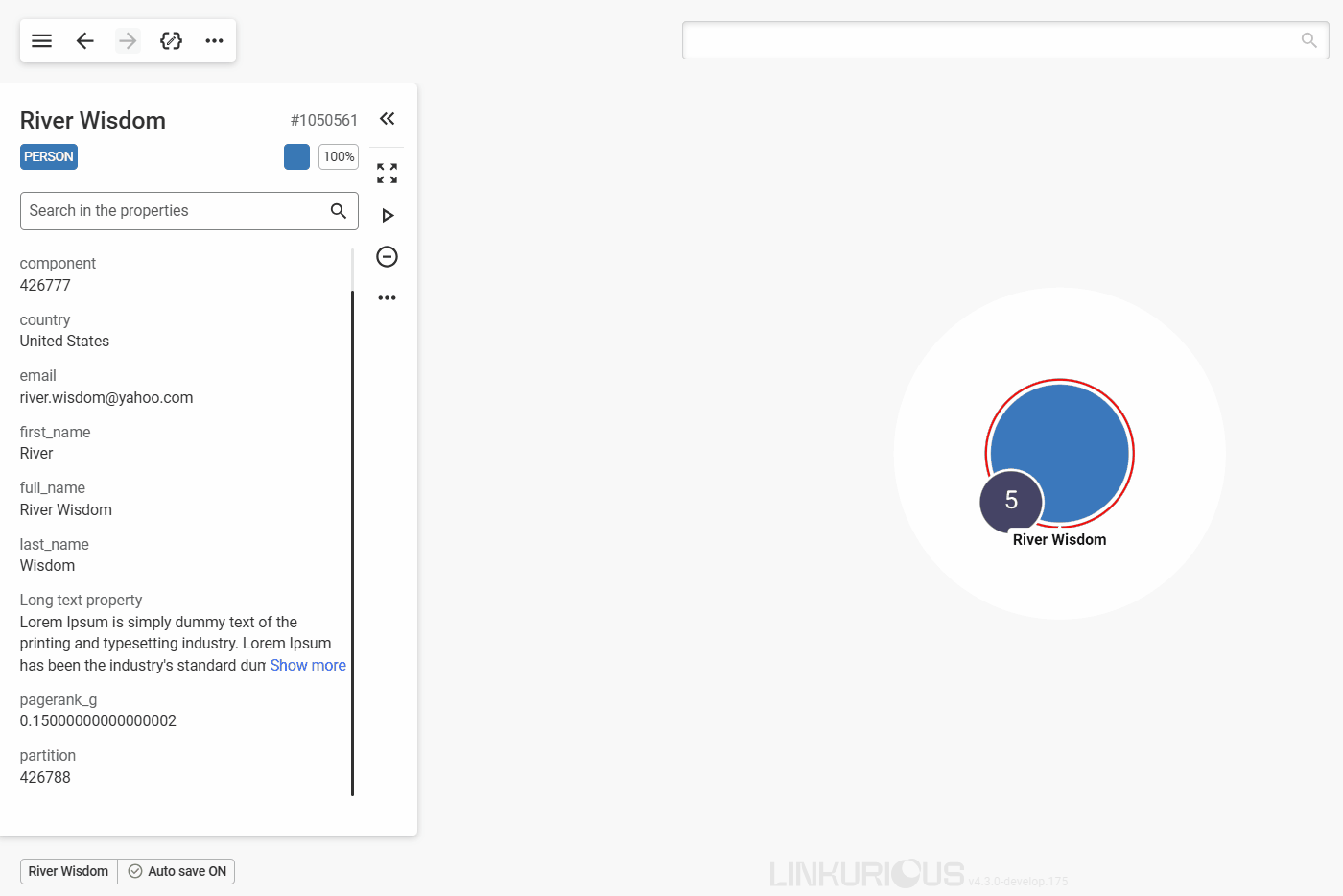Click the forward arrow (redo) icon
The height and width of the screenshot is (896, 1343).
tap(128, 40)
